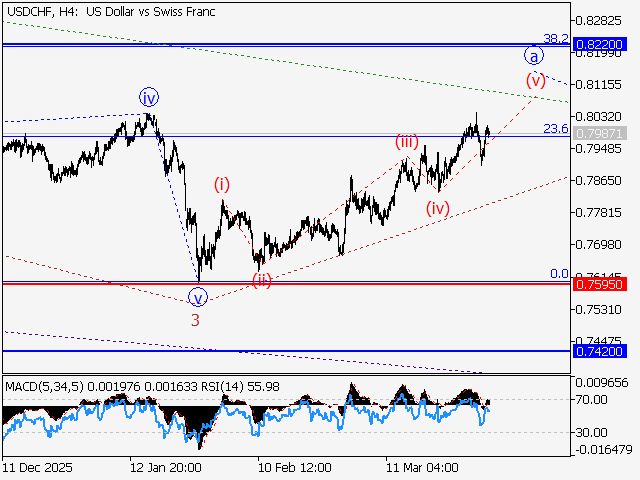Click the circled blue 'v' wave marker
The height and width of the screenshot is (480, 640).
pyautogui.click(x=198, y=297)
